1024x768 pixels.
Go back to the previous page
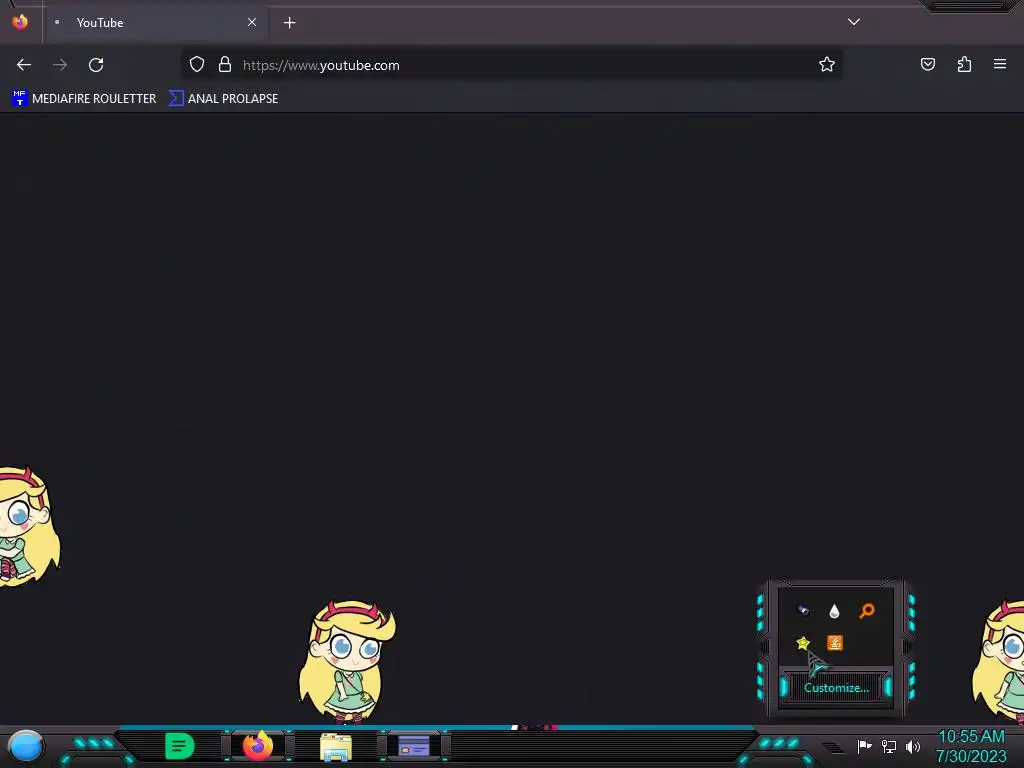[x=24, y=65]
